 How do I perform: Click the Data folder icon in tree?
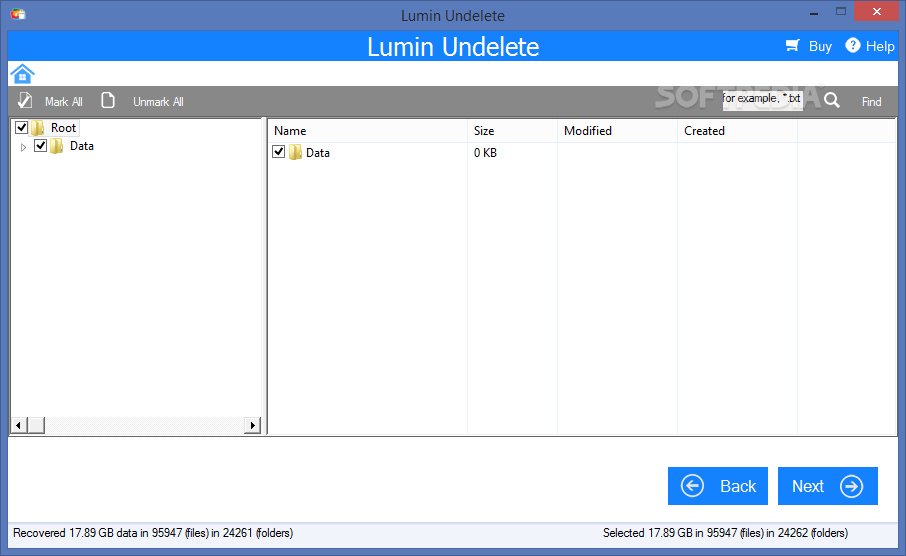(x=57, y=146)
